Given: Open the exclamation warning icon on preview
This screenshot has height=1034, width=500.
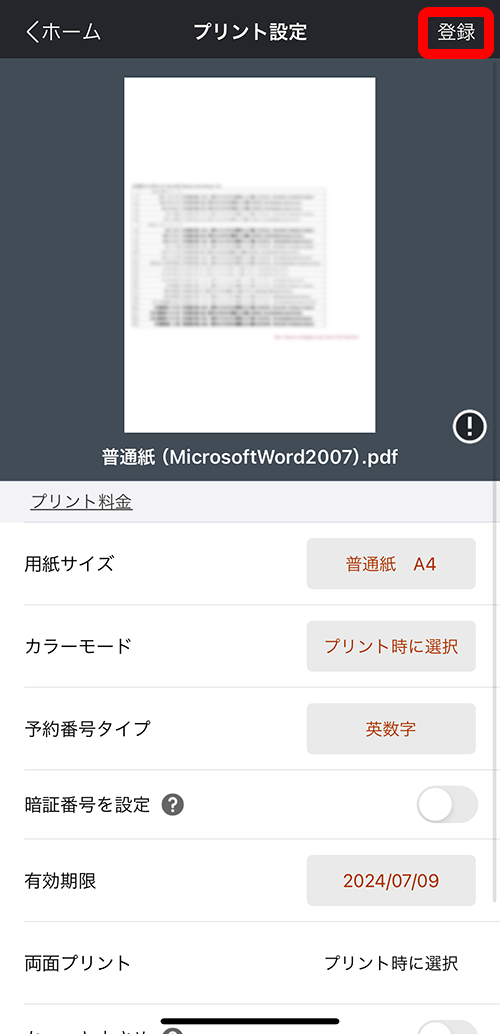Looking at the screenshot, I should (470, 427).
